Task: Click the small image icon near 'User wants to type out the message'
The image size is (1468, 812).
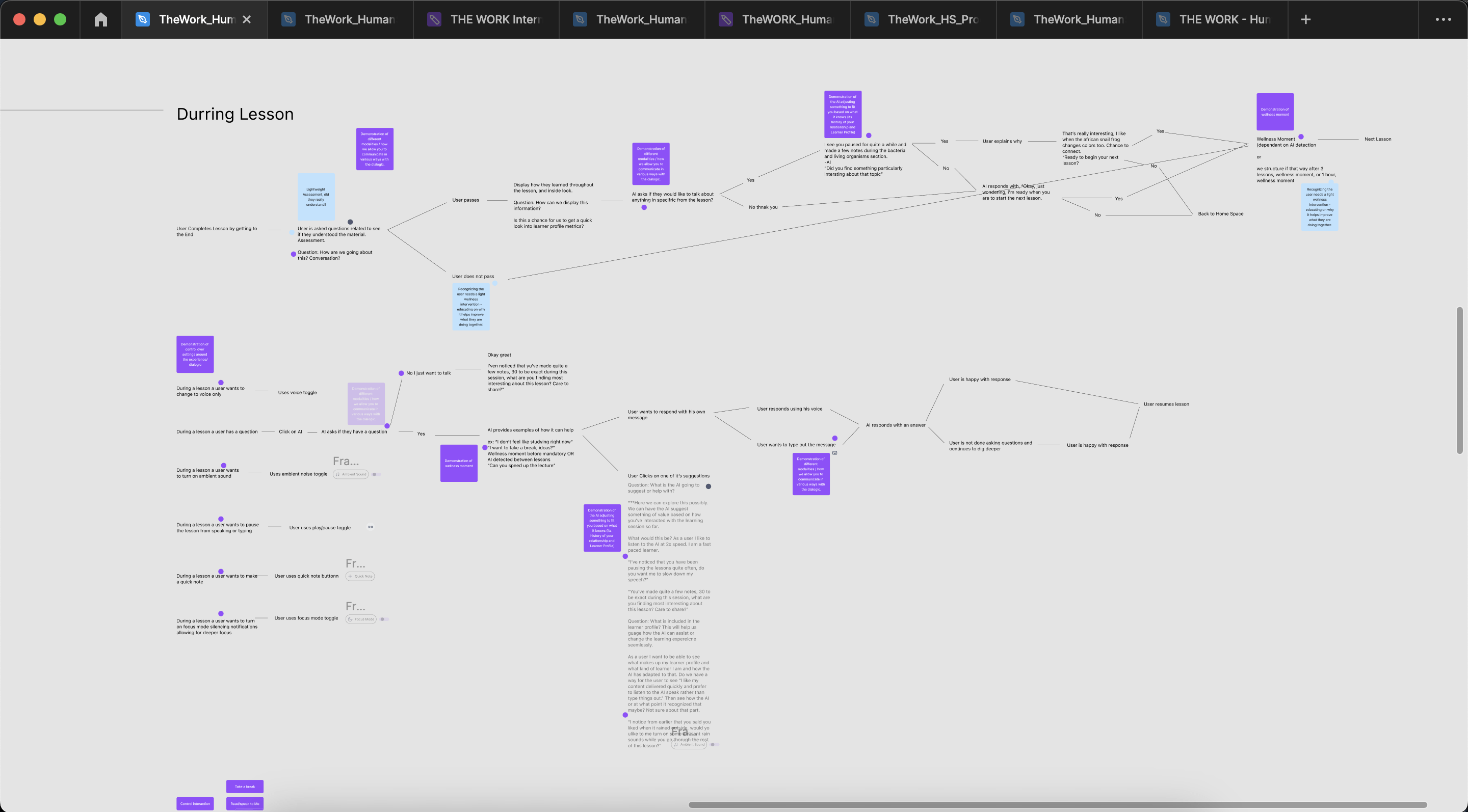Action: click(x=835, y=453)
